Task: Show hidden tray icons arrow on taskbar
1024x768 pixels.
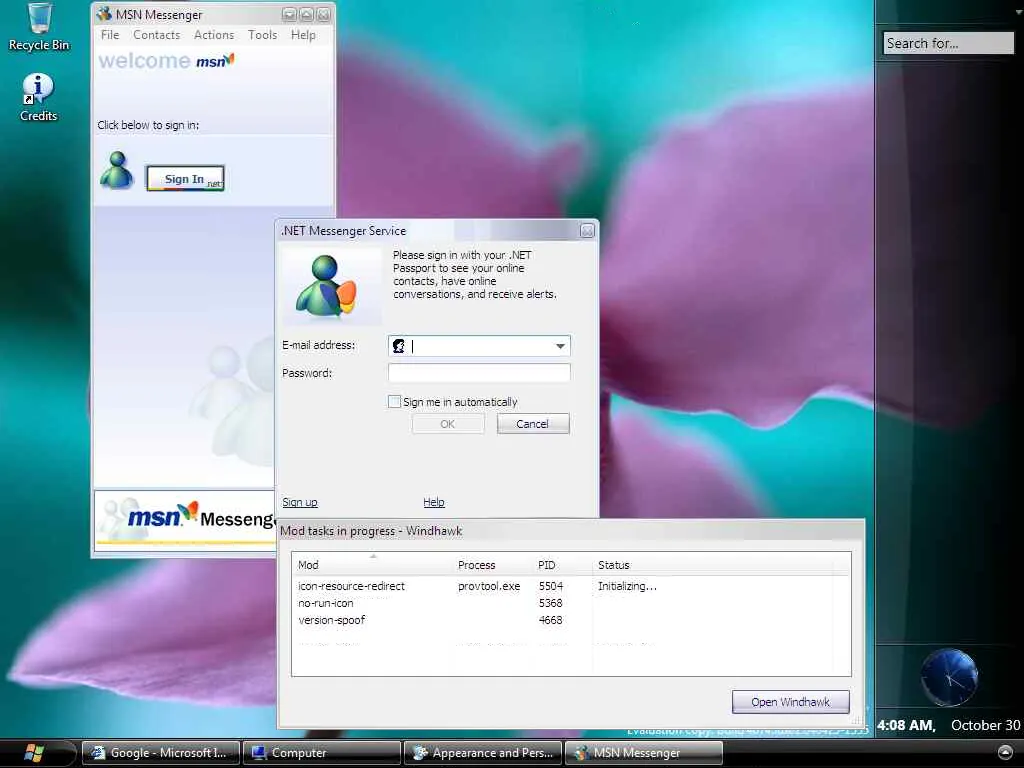Action: (1005, 752)
